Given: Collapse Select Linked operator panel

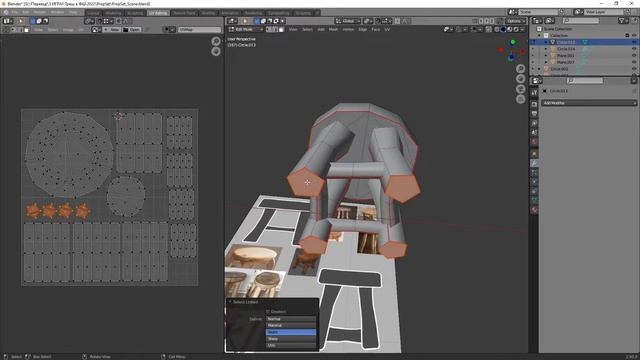Looking at the screenshot, I should pyautogui.click(x=230, y=302).
